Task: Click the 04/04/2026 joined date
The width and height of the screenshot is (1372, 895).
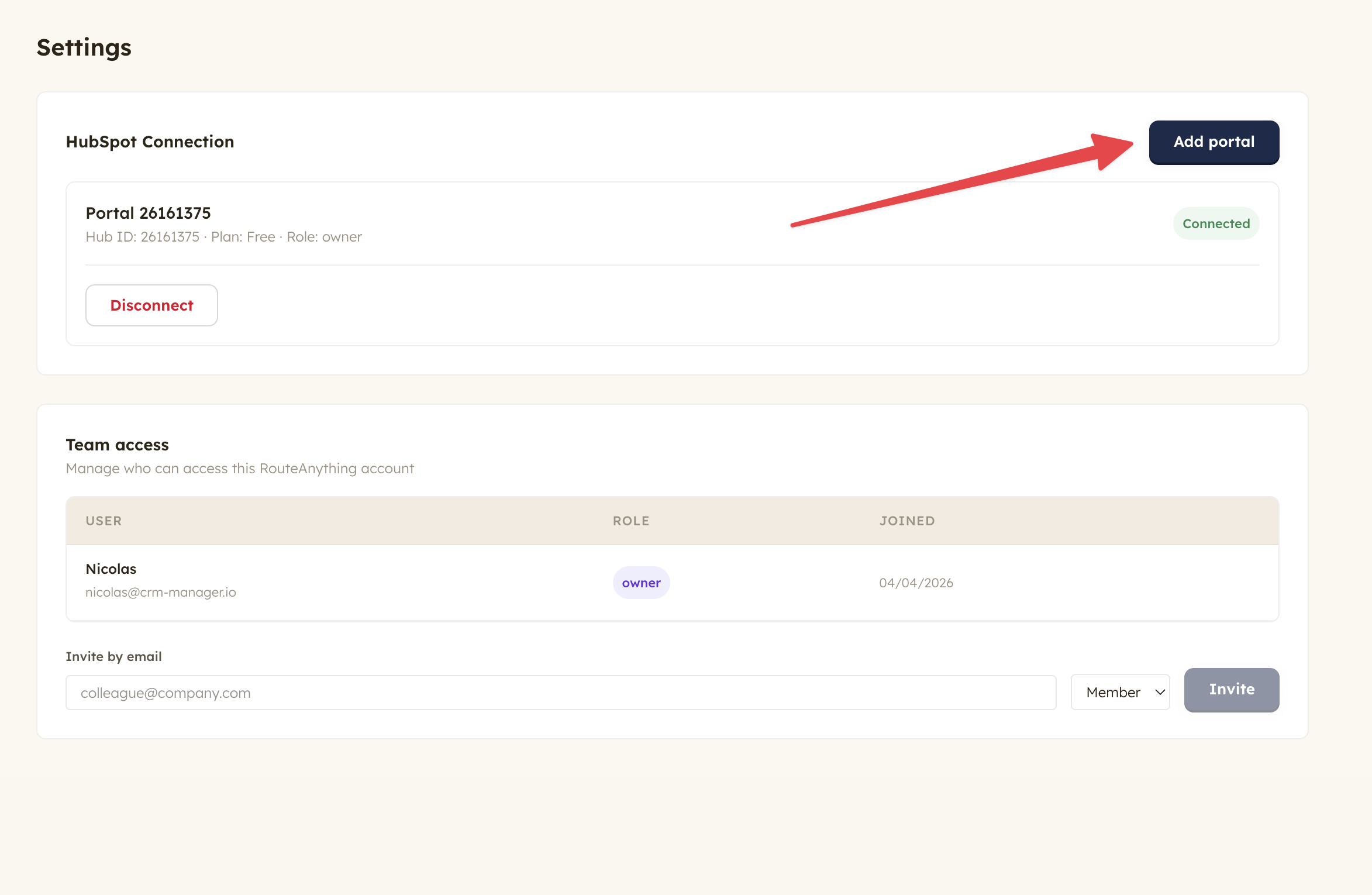Action: click(x=916, y=583)
